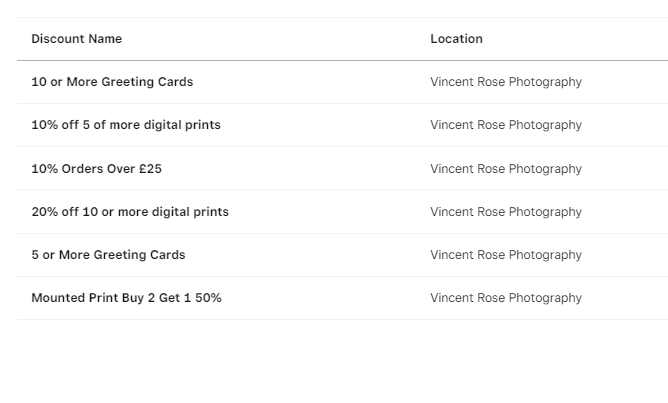Screen dimensions: 668x403
Task: Open the 5 or More Greeting Cards discount
Action: 108,255
